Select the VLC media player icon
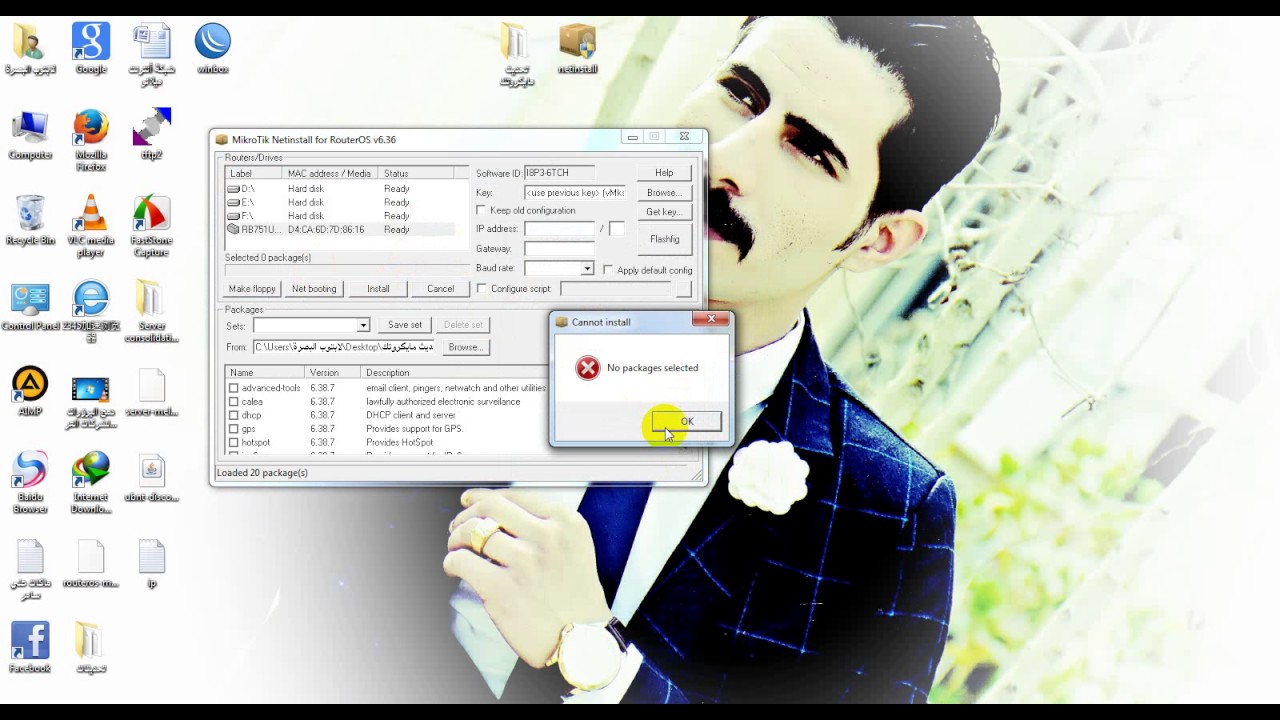1280x720 pixels. (91, 226)
